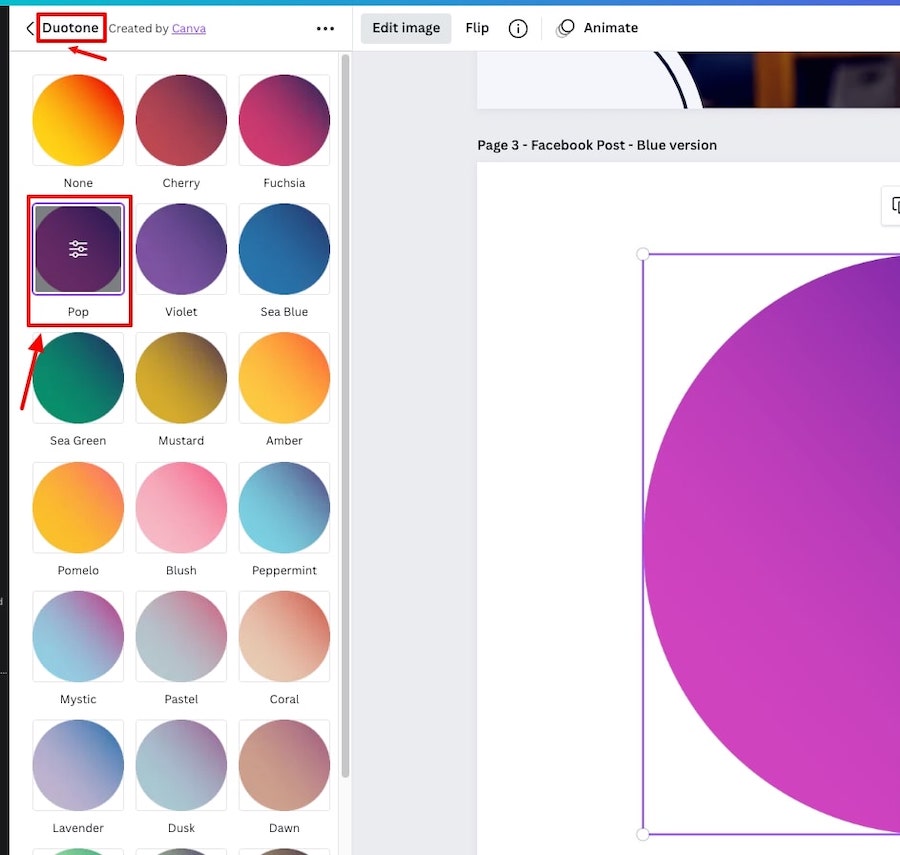
Task: Apply the Sea Green duotone preset
Action: pos(78,378)
